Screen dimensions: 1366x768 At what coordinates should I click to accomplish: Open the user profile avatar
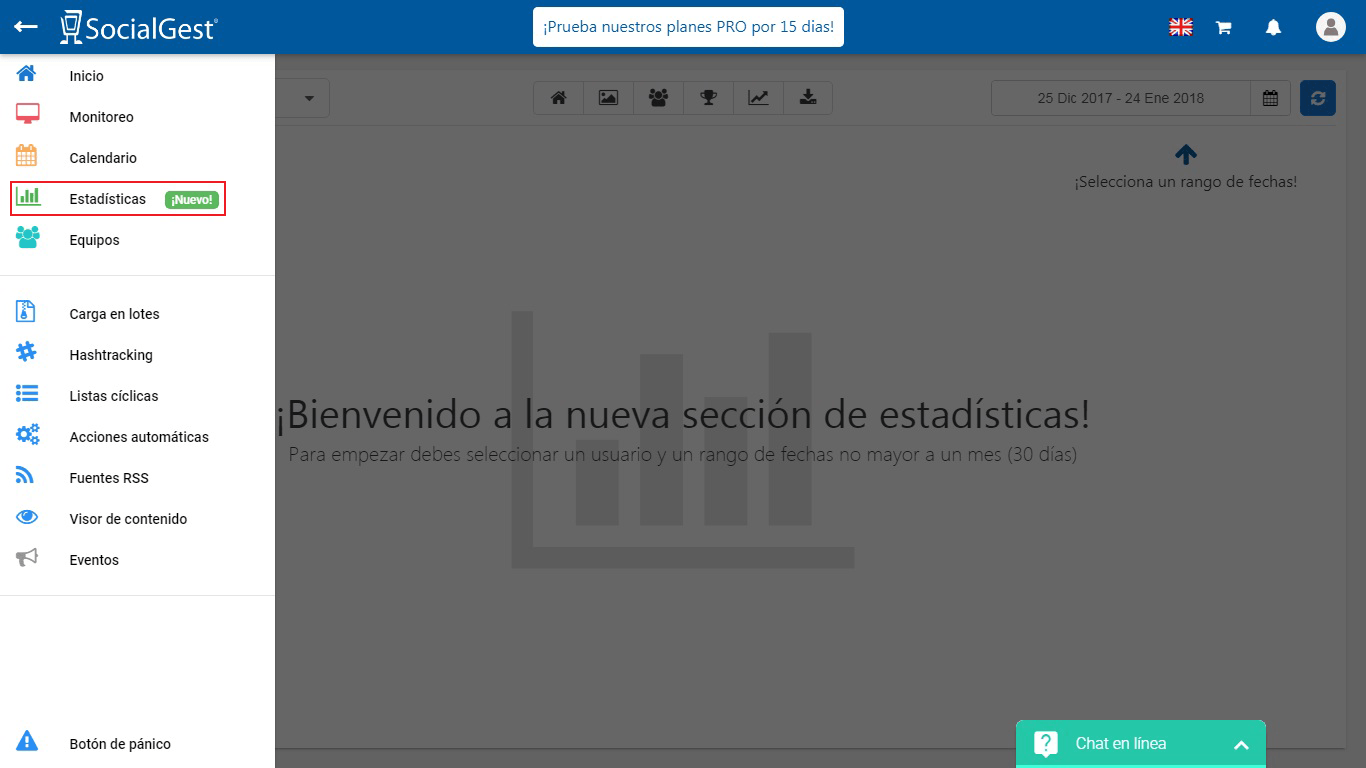click(x=1330, y=27)
